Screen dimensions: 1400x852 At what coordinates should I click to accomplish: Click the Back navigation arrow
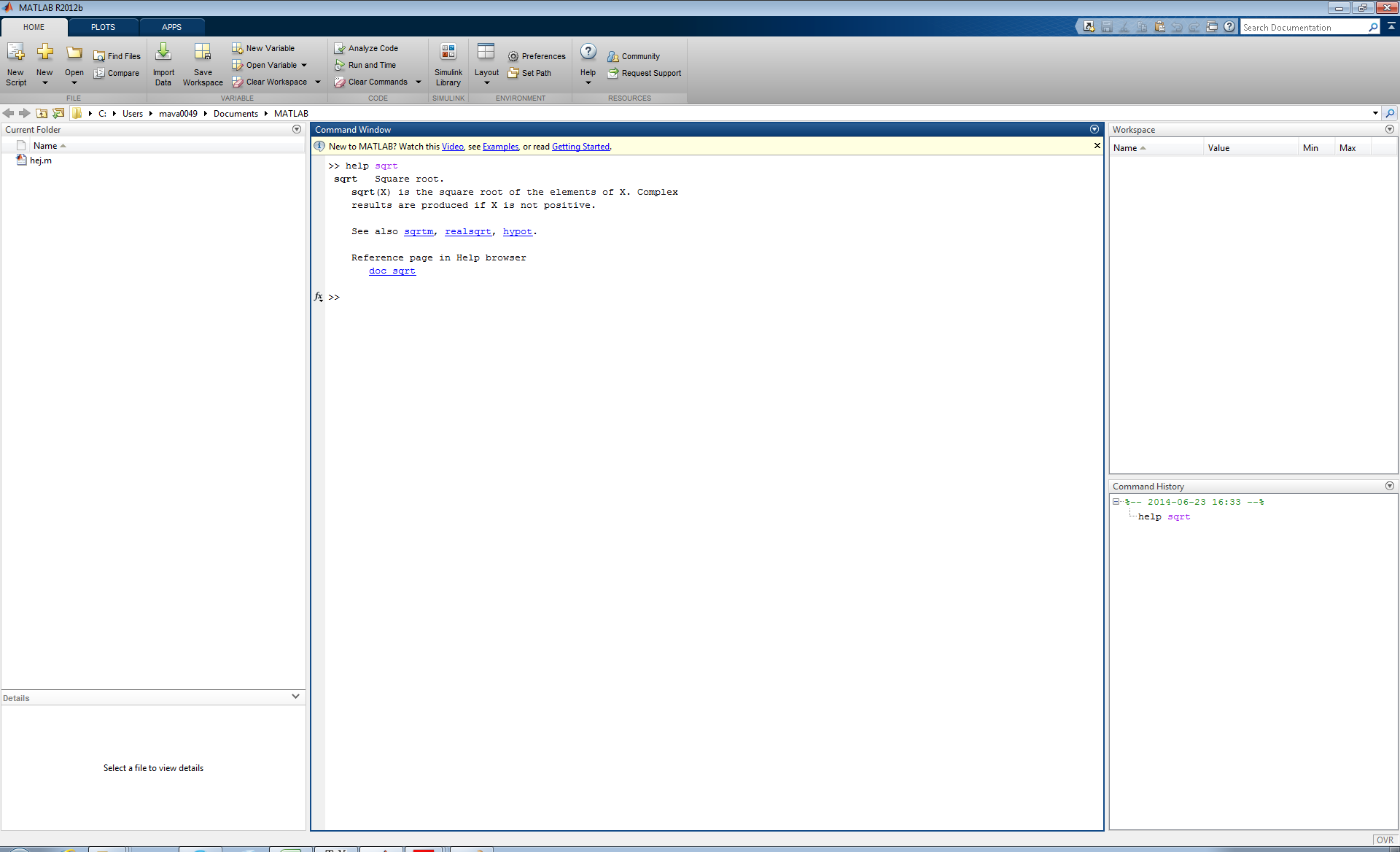click(x=8, y=113)
